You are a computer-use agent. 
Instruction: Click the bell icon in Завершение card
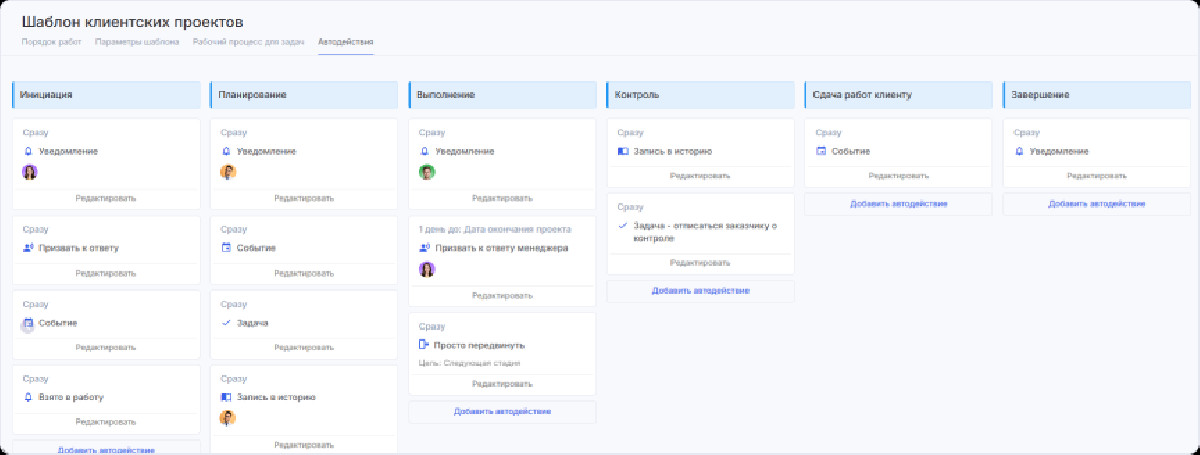point(1020,151)
